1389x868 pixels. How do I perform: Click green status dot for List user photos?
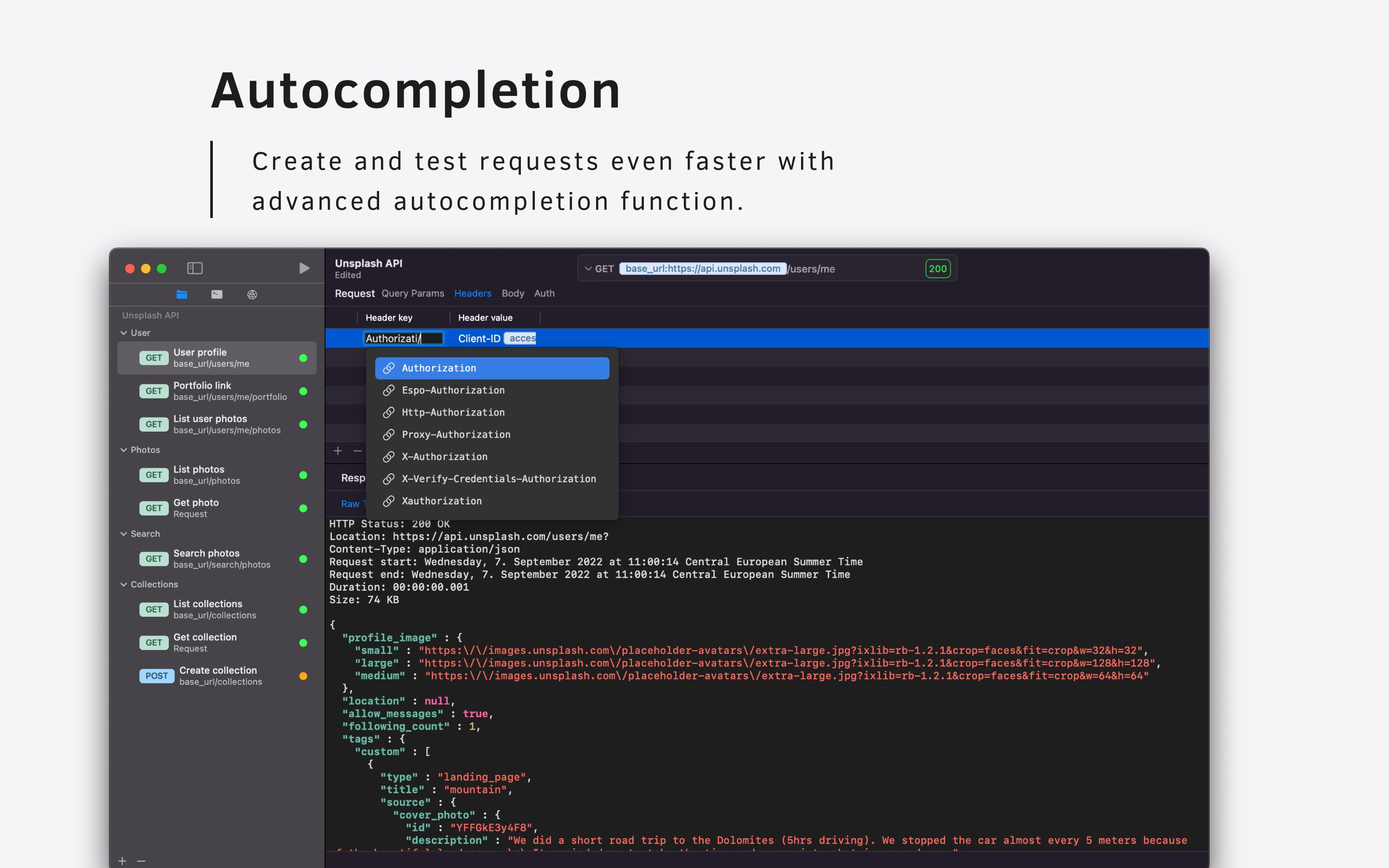pyautogui.click(x=303, y=425)
